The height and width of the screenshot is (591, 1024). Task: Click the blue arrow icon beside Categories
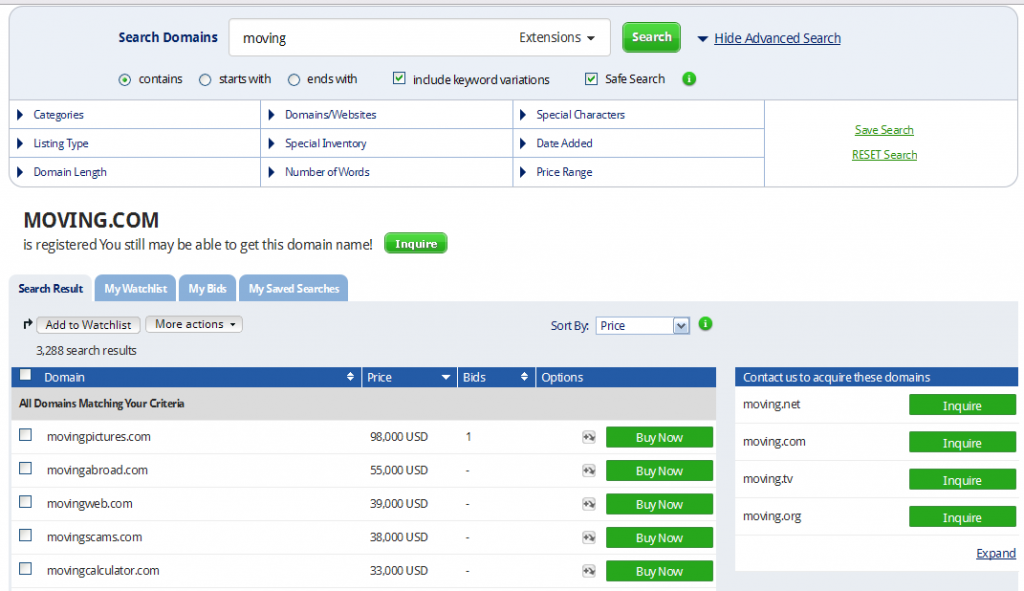point(21,114)
